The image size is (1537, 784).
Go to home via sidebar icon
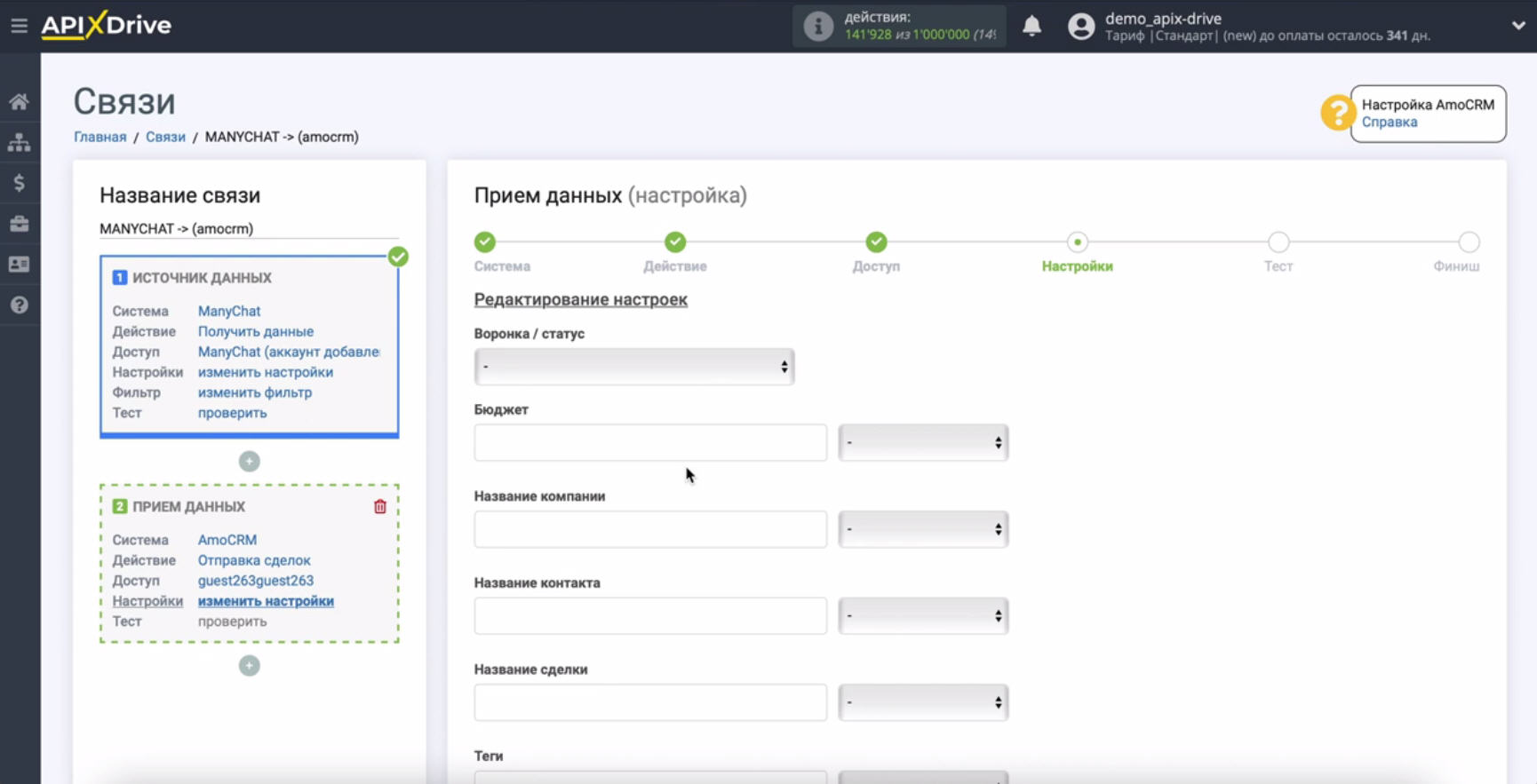[19, 101]
